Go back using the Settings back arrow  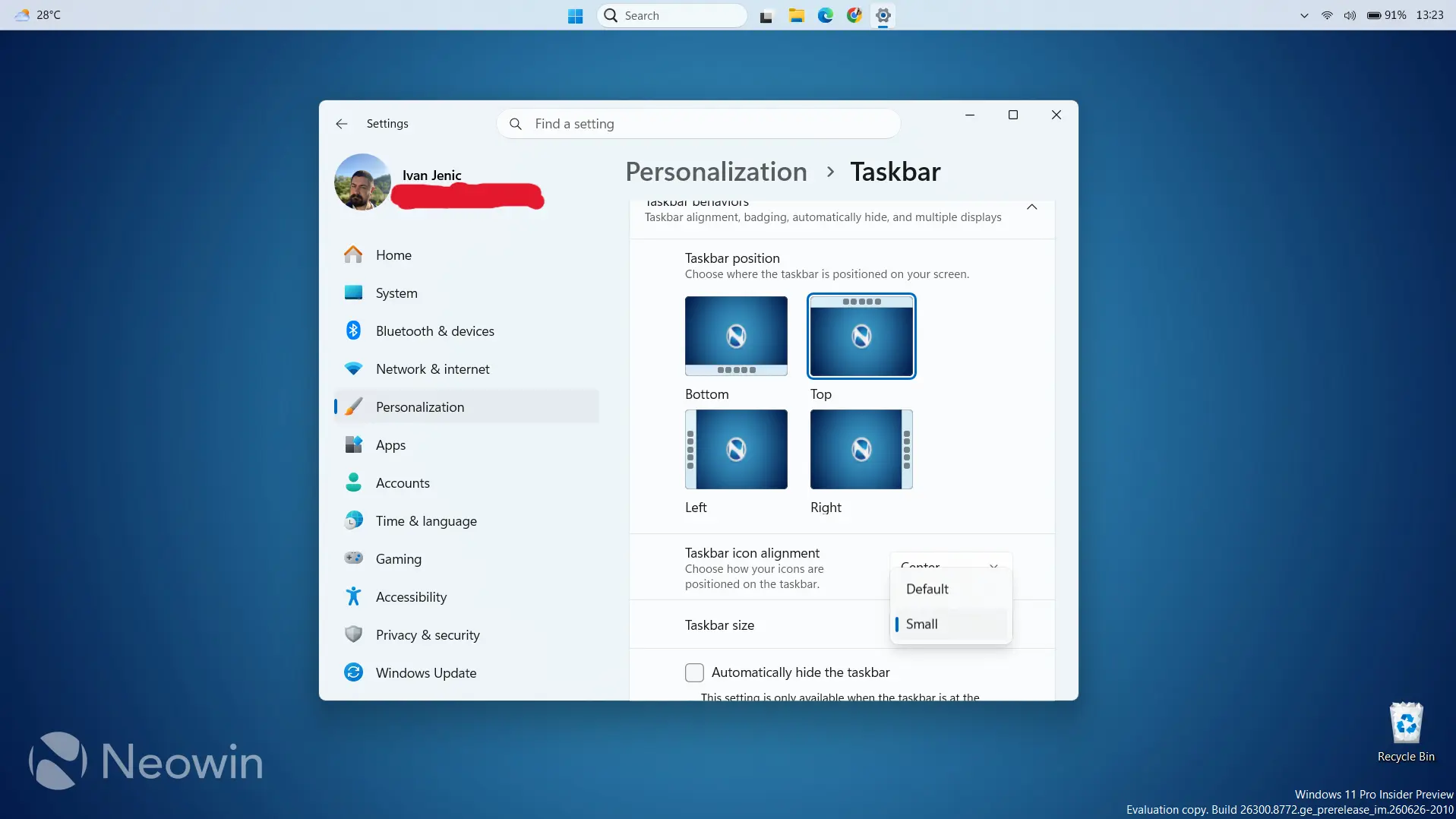click(x=342, y=124)
